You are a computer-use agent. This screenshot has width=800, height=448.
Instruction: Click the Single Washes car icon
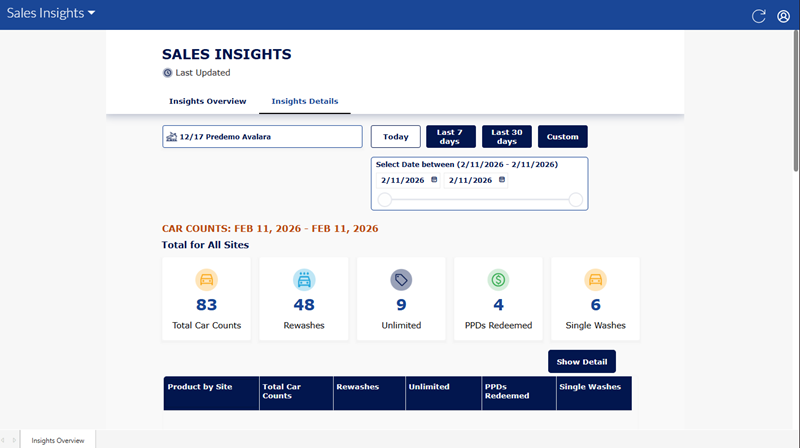pyautogui.click(x=596, y=280)
